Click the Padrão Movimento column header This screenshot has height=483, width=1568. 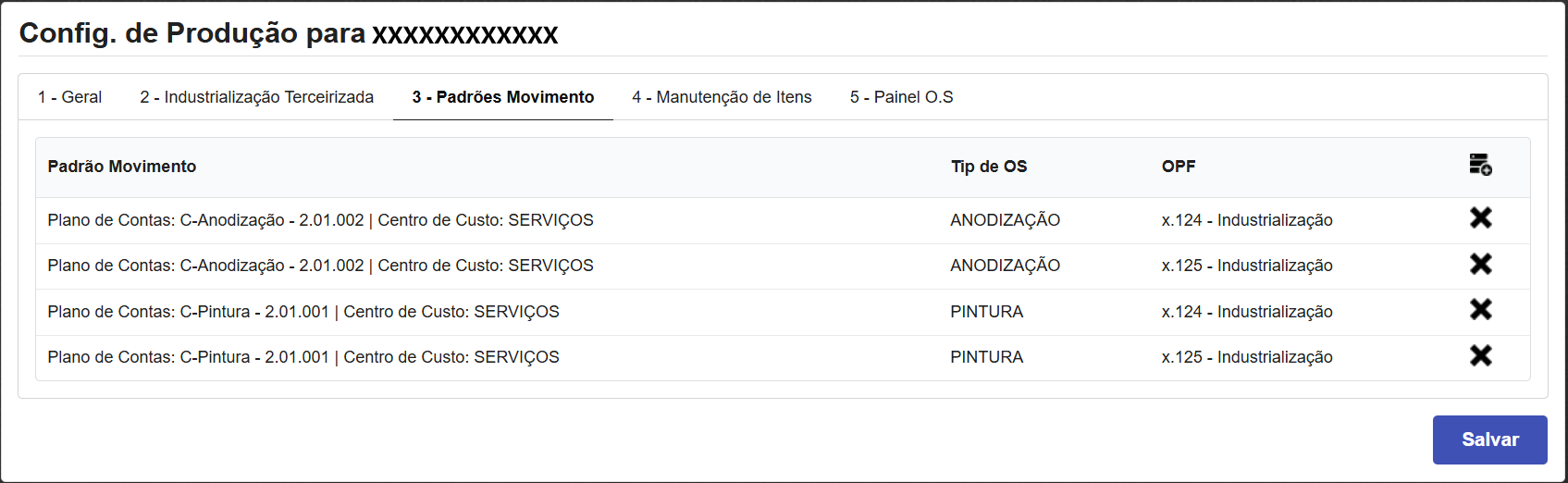pos(122,167)
